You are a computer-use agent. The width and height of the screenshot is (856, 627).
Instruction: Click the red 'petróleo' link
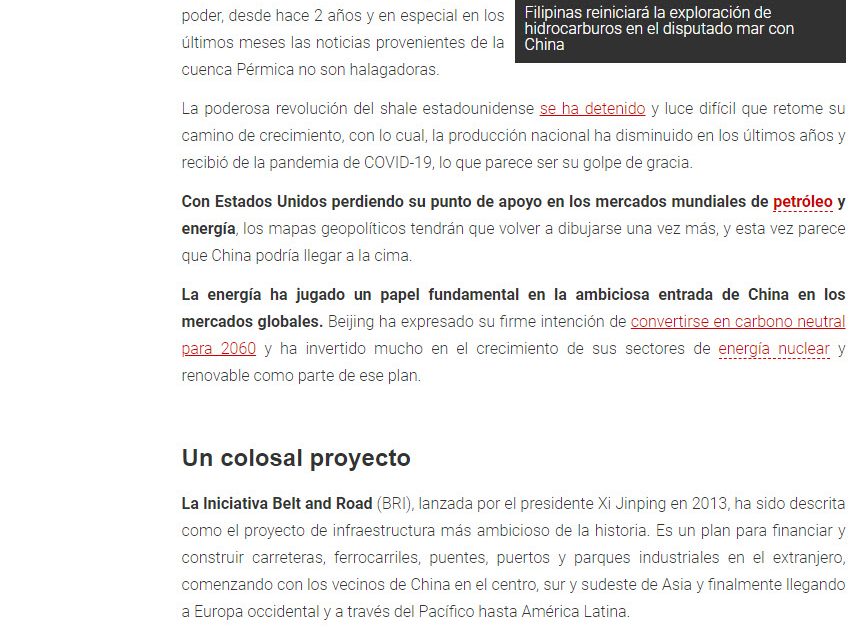coord(802,201)
